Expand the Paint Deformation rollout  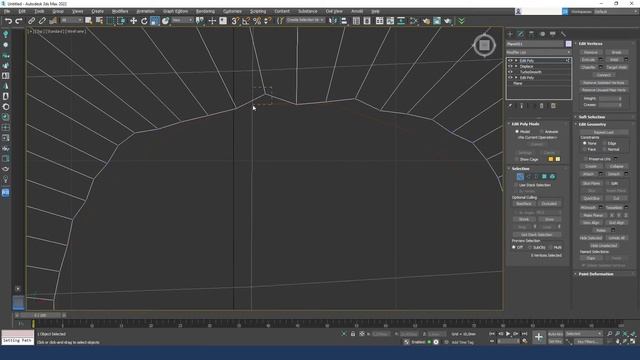tap(596, 274)
